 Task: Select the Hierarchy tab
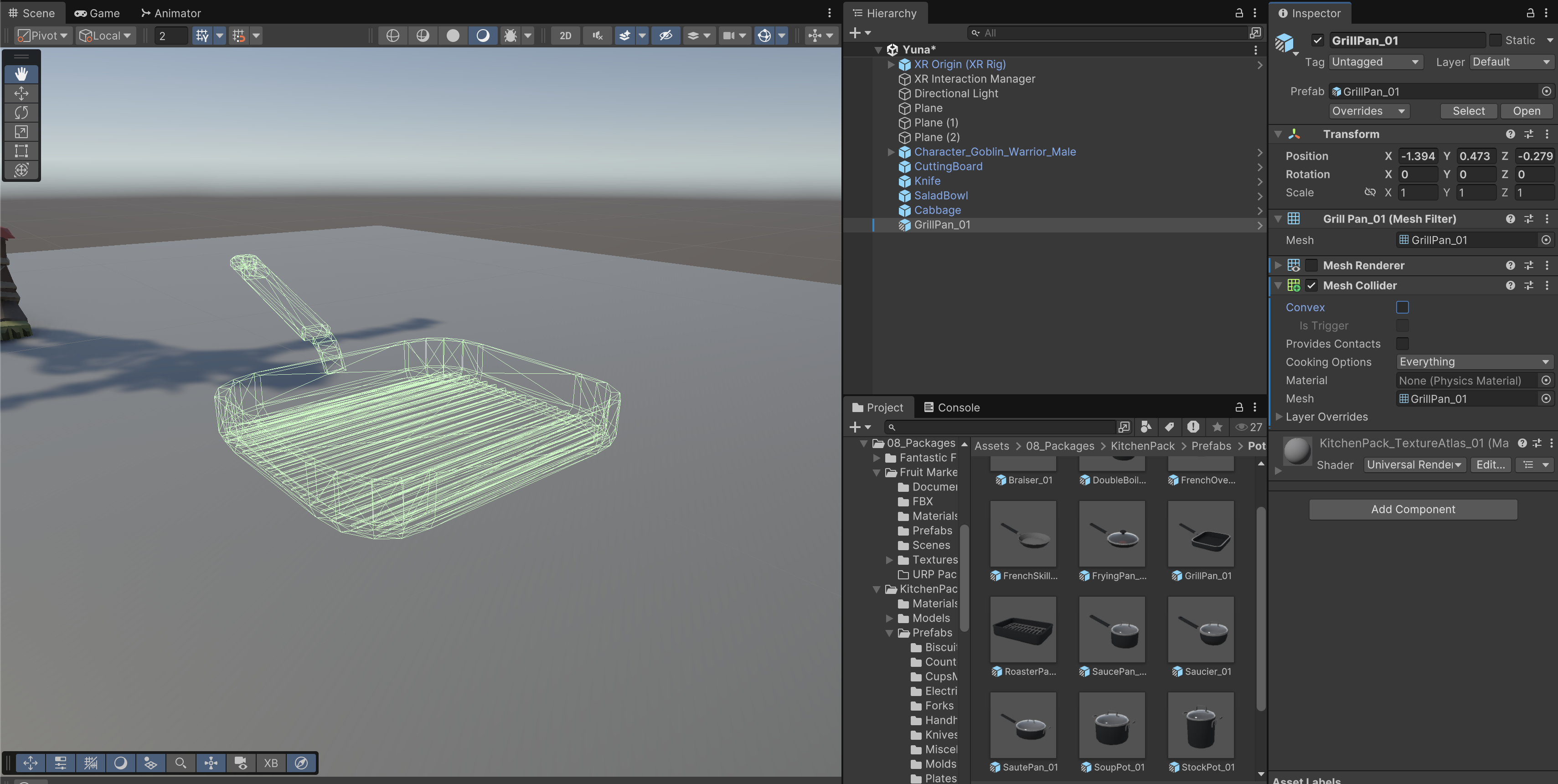coord(885,13)
